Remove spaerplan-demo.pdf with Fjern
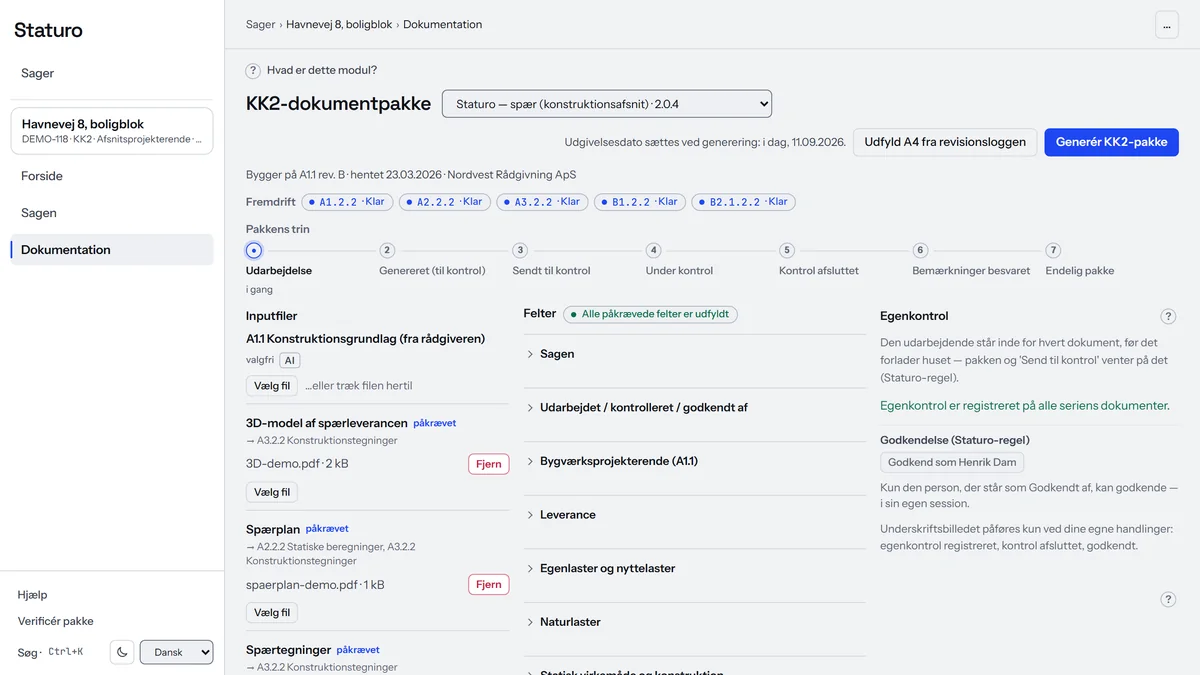 (488, 585)
